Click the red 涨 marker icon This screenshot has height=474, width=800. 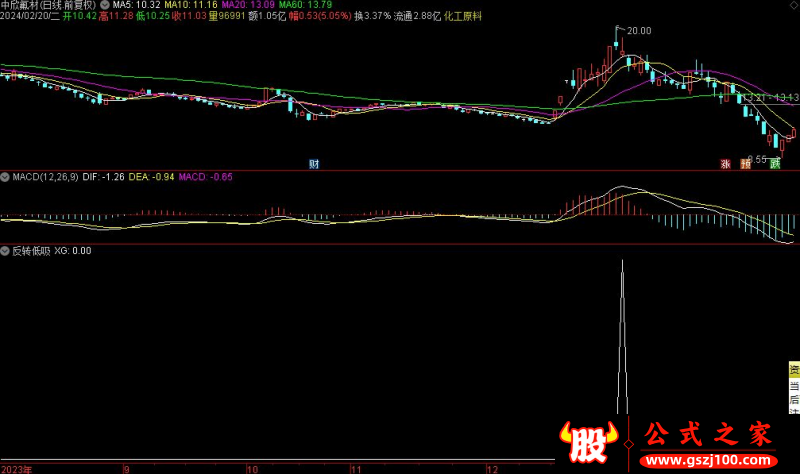[x=726, y=163]
